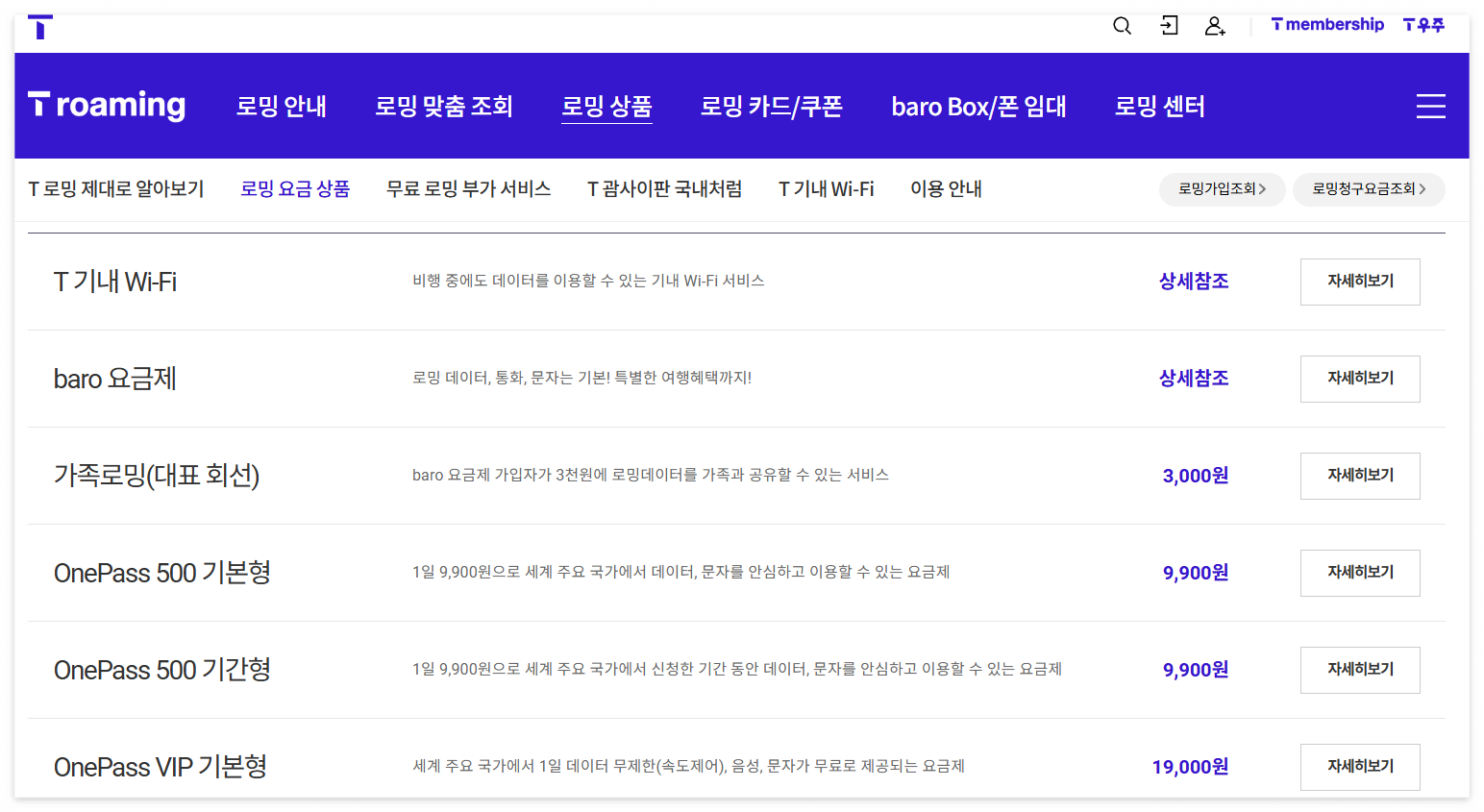Switch to 로밍 요금 상품 tab

(295, 189)
